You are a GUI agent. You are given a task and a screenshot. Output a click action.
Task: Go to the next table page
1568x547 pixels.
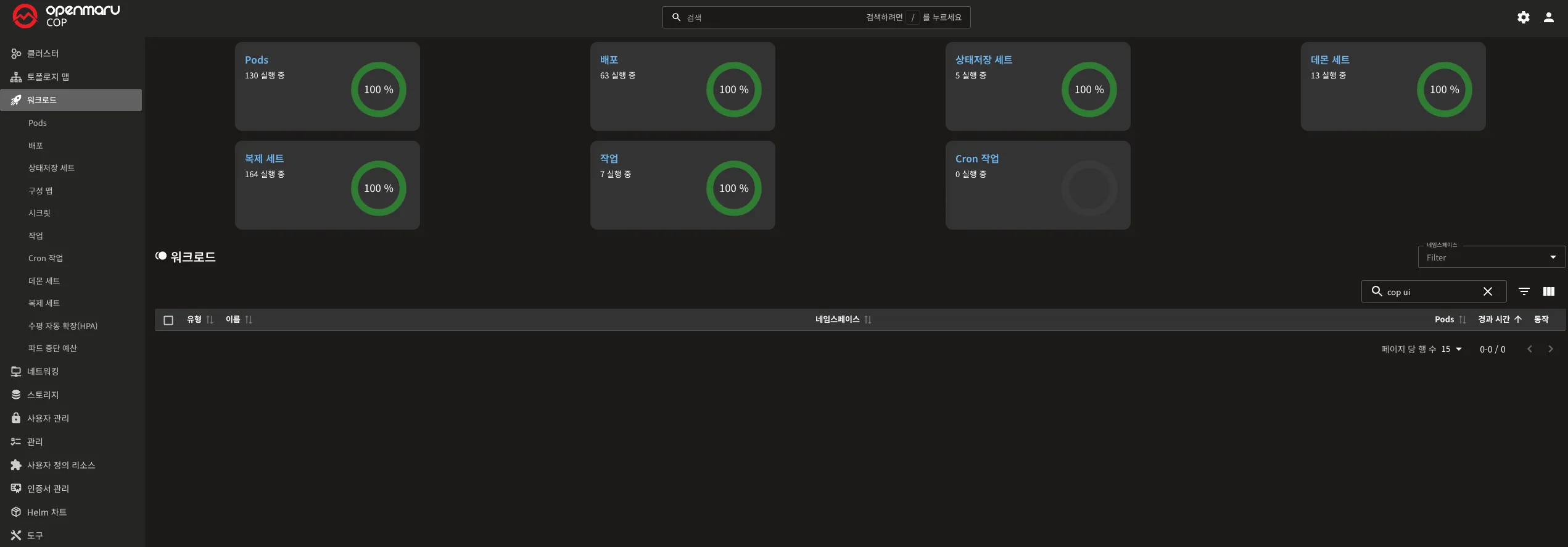pyautogui.click(x=1550, y=349)
